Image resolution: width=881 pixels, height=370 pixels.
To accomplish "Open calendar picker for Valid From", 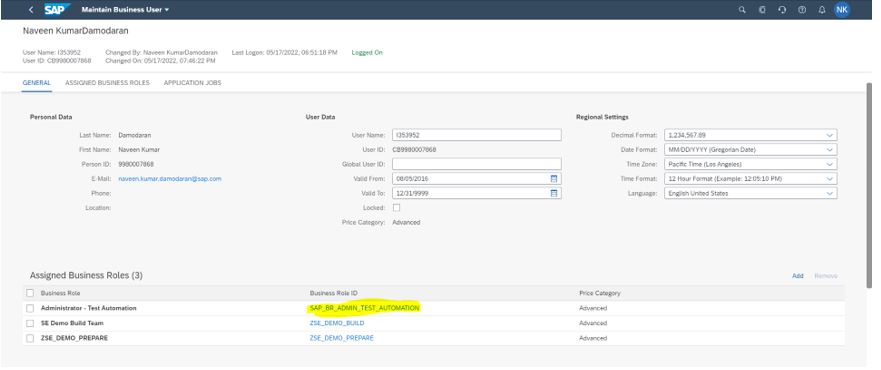I will point(553,179).
